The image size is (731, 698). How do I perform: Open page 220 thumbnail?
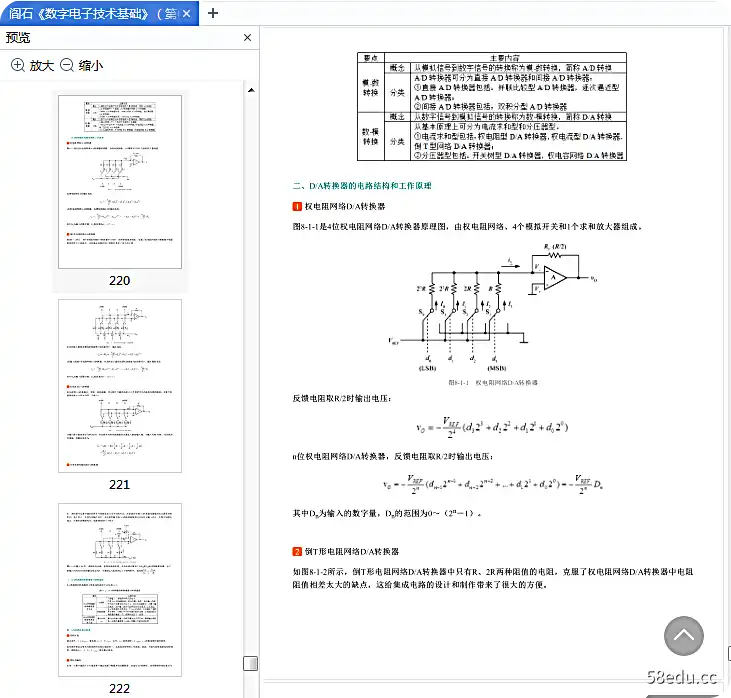click(120, 182)
